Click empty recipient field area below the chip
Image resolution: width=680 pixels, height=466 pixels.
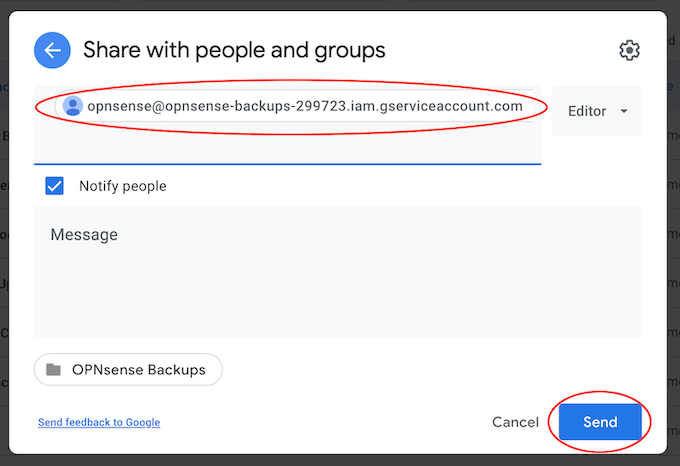coord(287,144)
